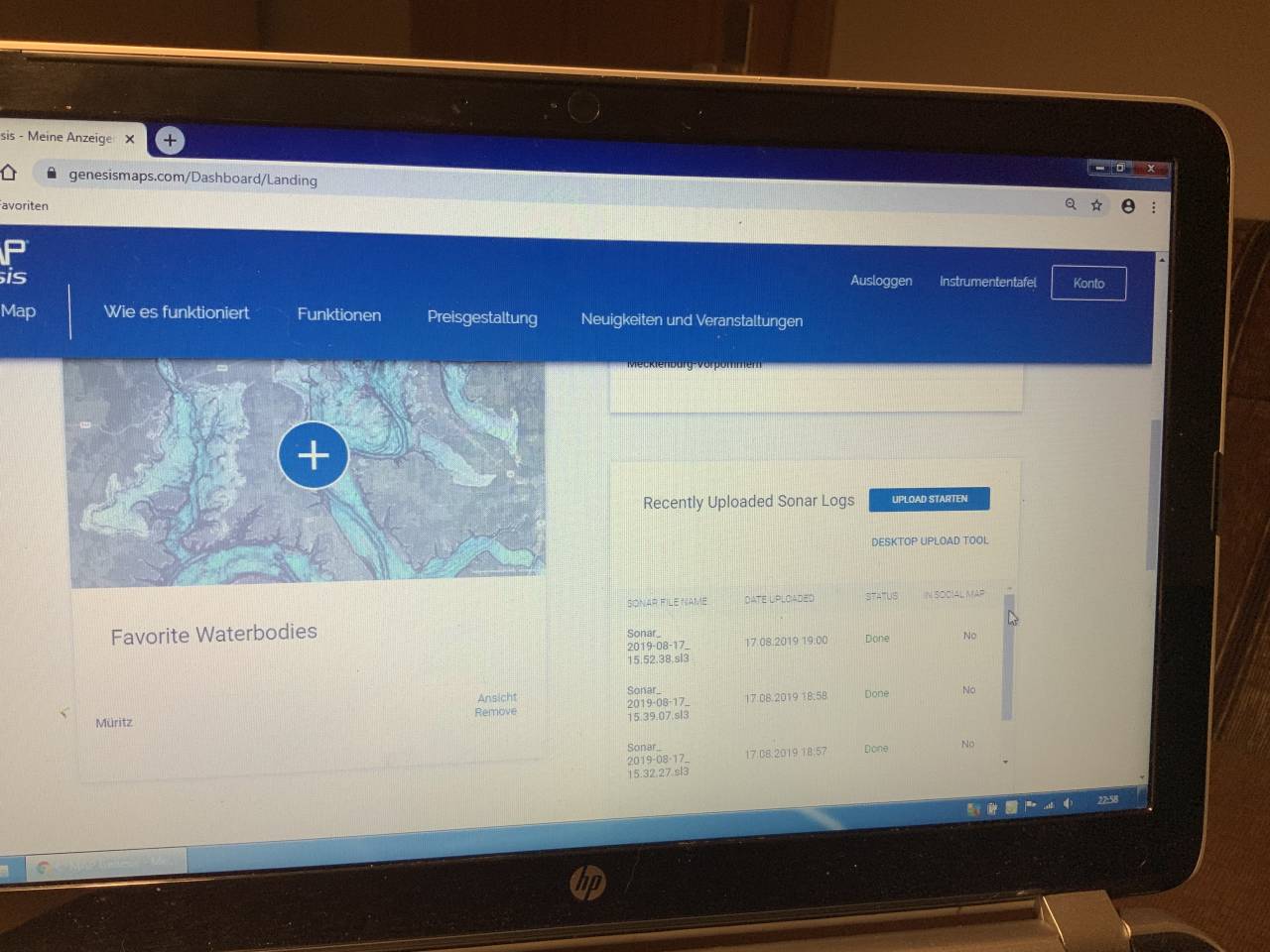The image size is (1270, 952).
Task: Open the zoom magnifier icon in address bar
Action: tap(1071, 204)
